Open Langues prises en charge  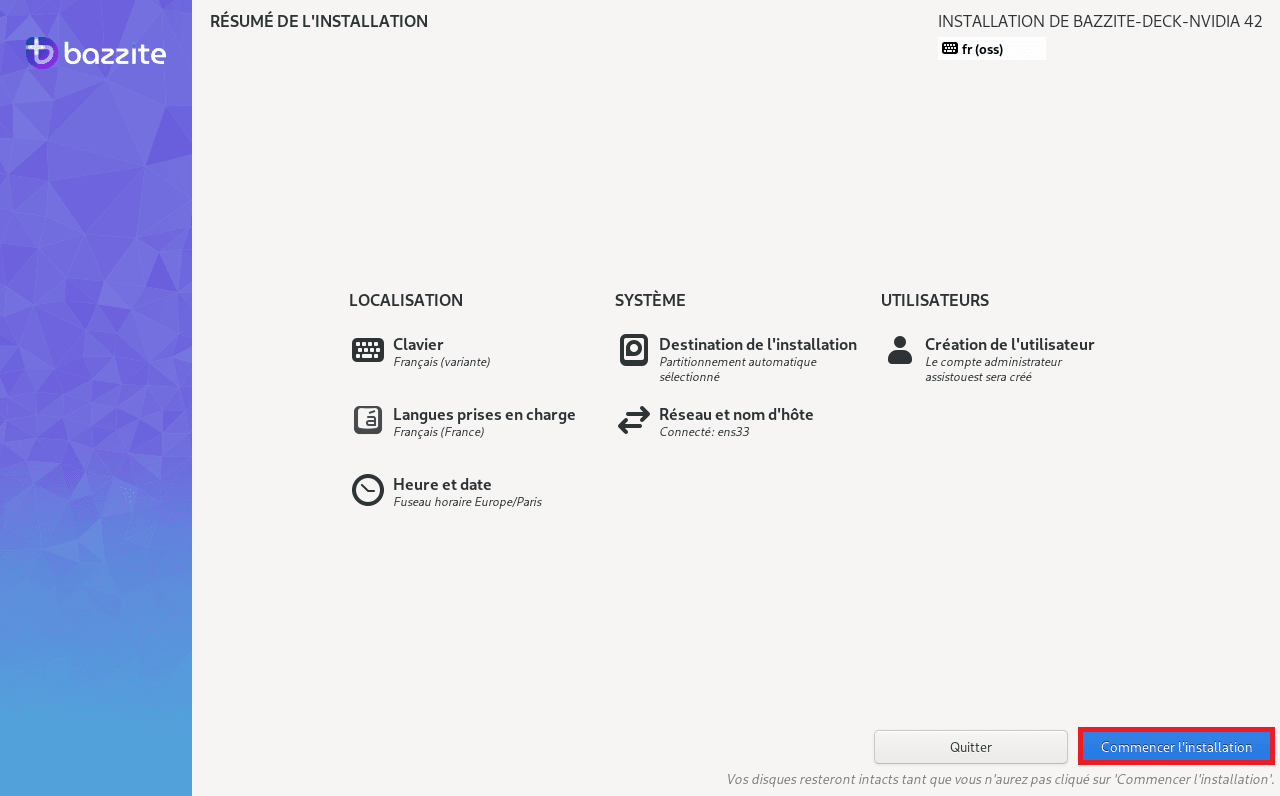[x=484, y=414]
